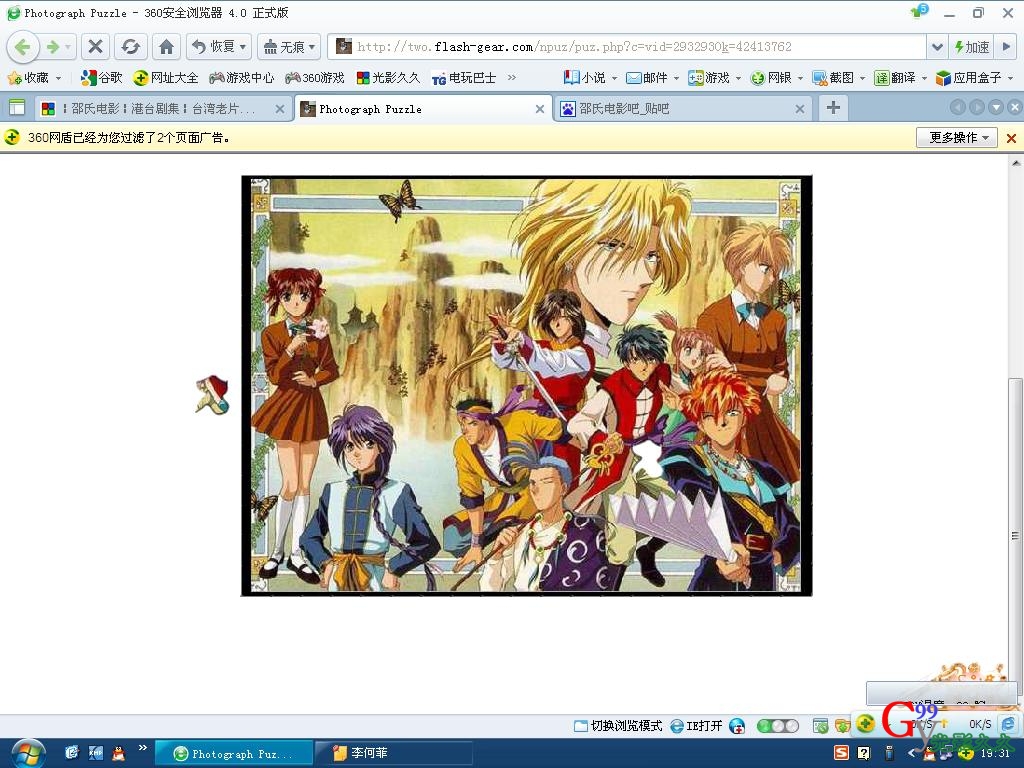Expand the 无痕 dropdown arrow
This screenshot has height=768, width=1024.
pos(313,47)
